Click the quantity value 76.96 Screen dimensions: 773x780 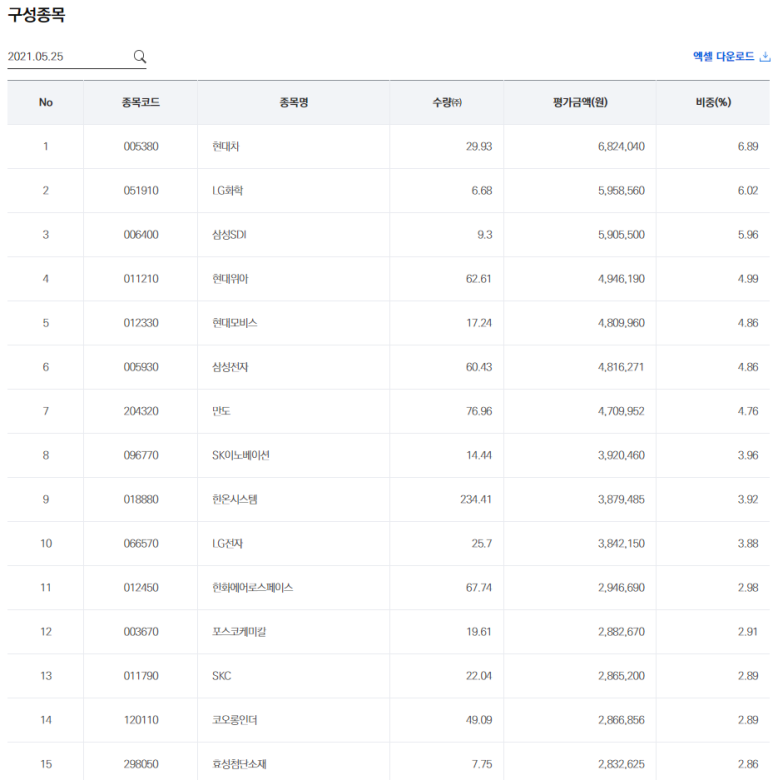(479, 411)
